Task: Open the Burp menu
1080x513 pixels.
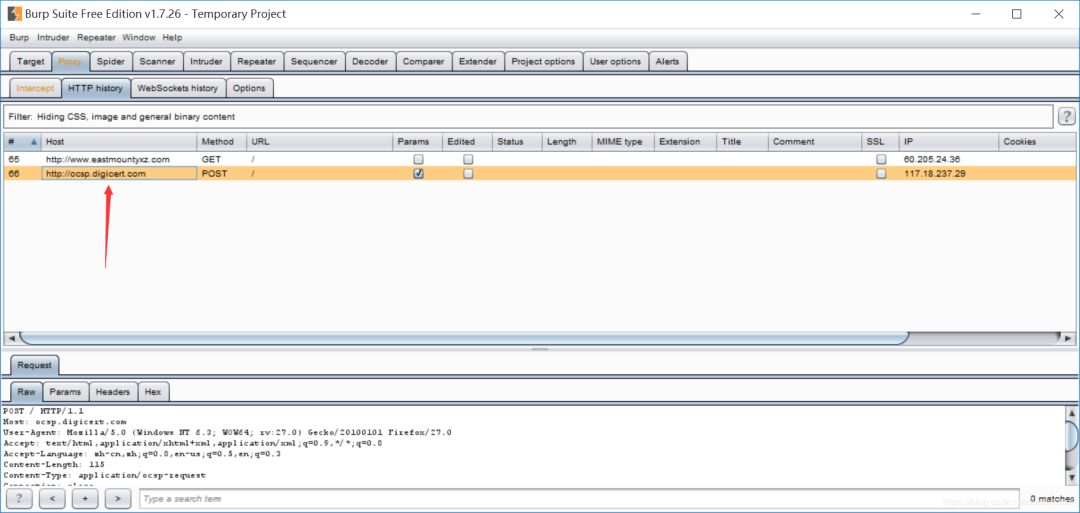Action: [x=19, y=38]
